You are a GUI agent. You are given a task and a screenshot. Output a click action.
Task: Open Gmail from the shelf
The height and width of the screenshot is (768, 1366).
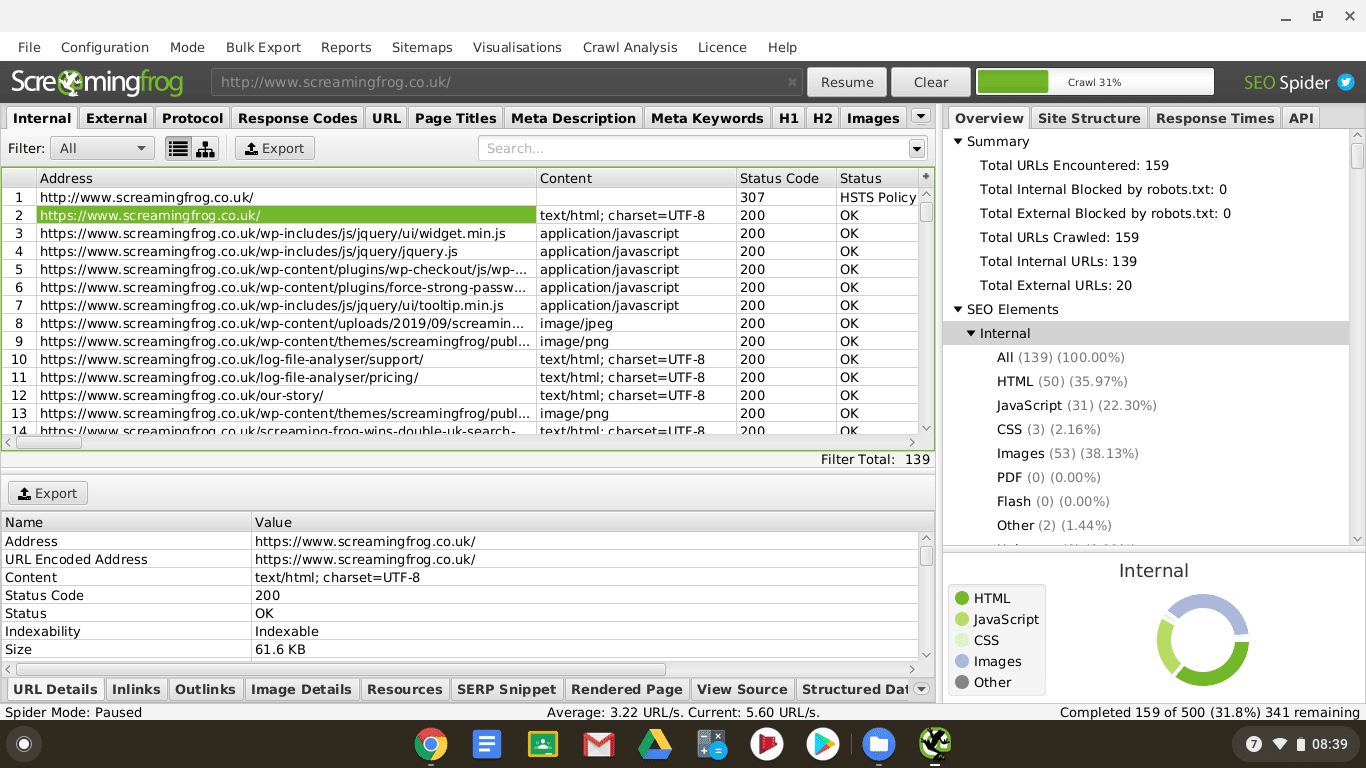[599, 744]
